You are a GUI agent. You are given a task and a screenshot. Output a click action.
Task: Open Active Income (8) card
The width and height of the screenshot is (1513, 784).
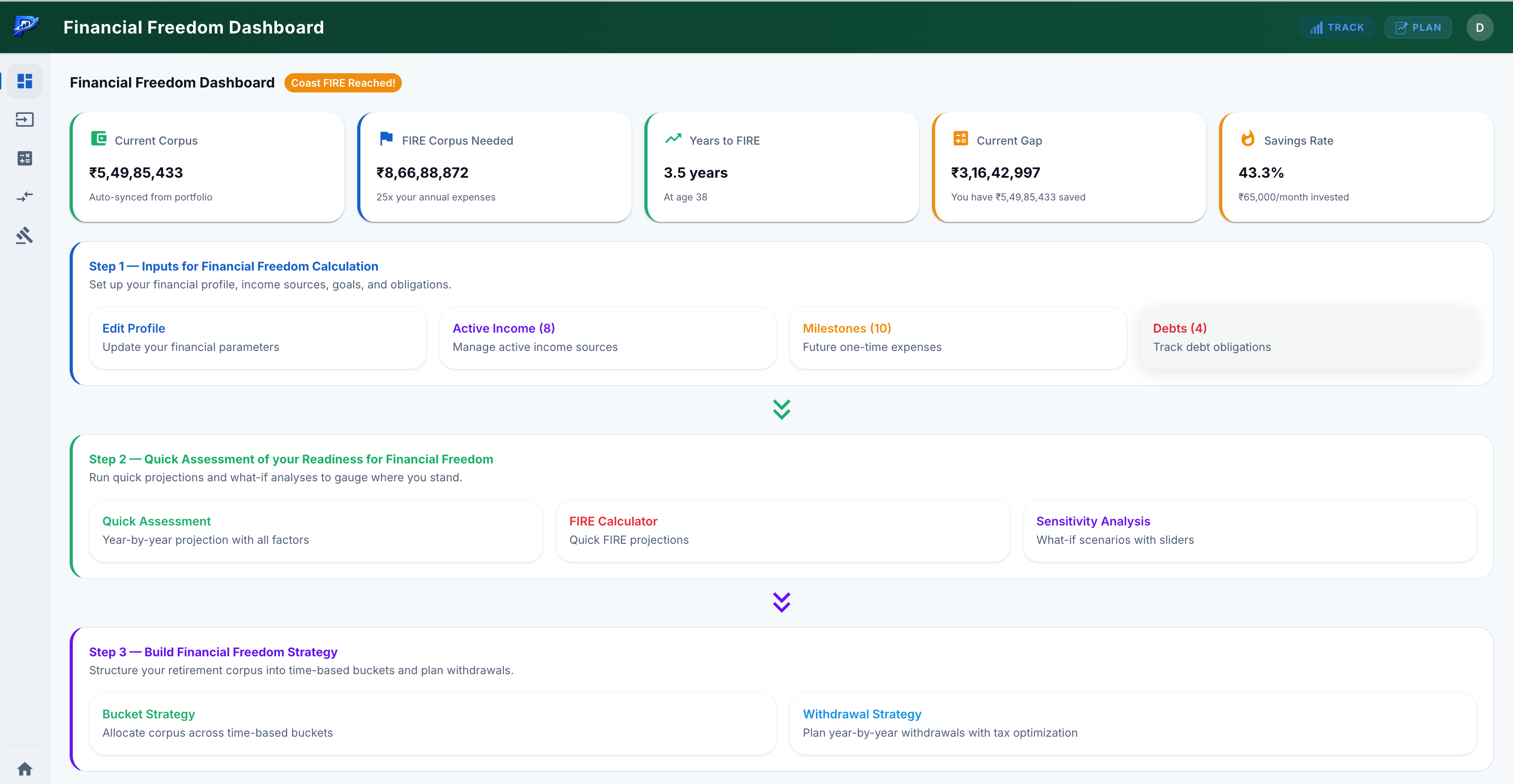(607, 338)
